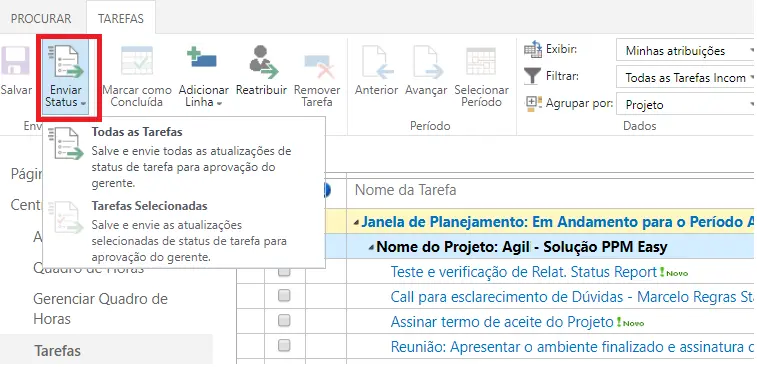This screenshot has width=757, height=367.
Task: Open the Agrupar por Projeto dropdown
Action: (x=686, y=104)
